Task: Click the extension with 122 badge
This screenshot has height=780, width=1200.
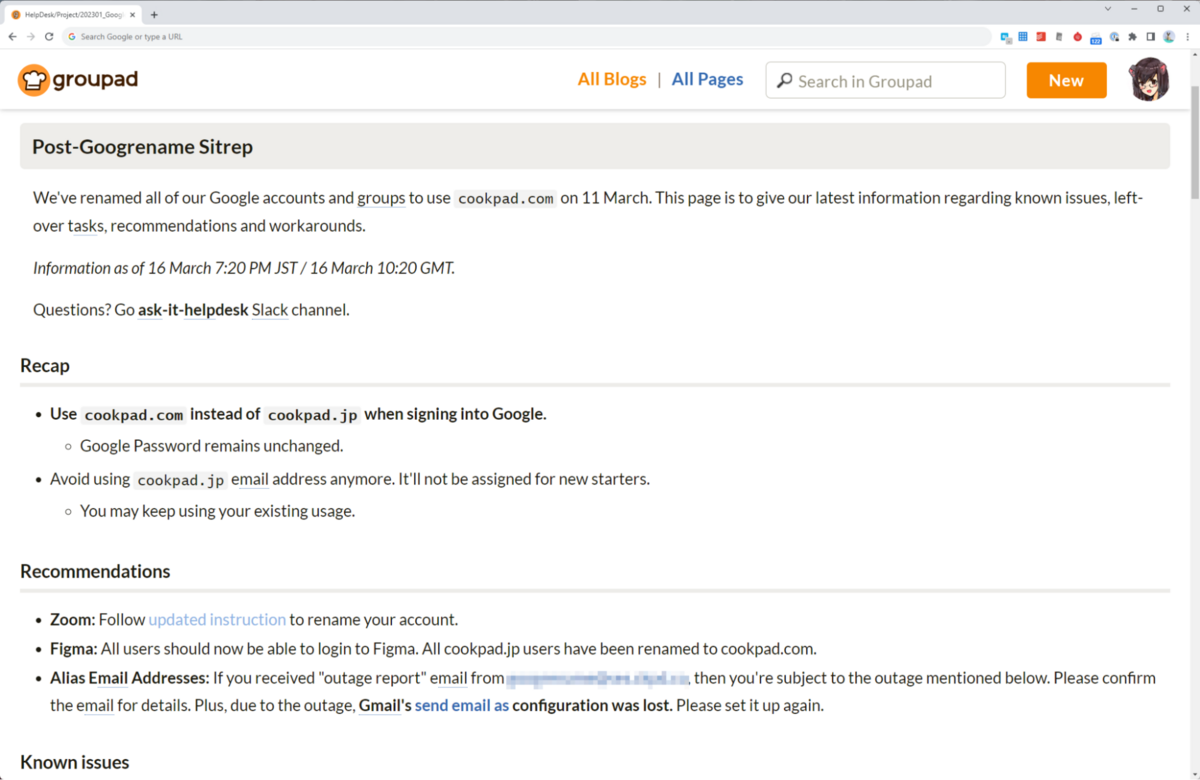Action: (x=1096, y=38)
